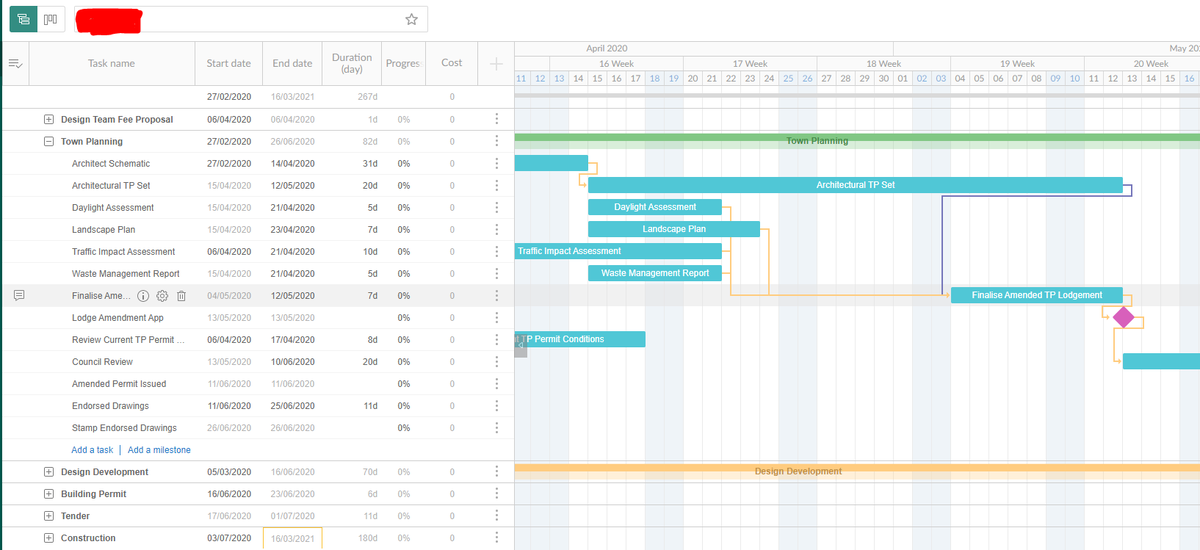
Task: Open three-dot menu for Building Permit
Action: (x=496, y=493)
